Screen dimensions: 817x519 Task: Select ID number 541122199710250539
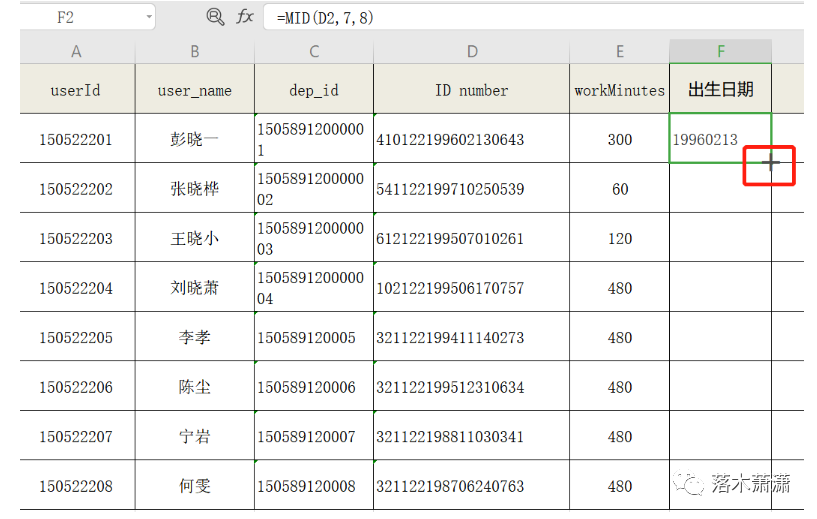(472, 188)
